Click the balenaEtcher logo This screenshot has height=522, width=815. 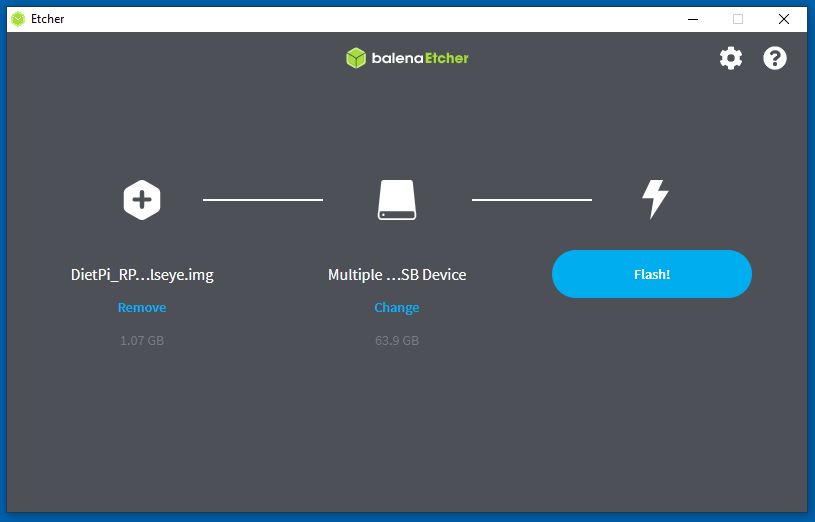click(407, 58)
